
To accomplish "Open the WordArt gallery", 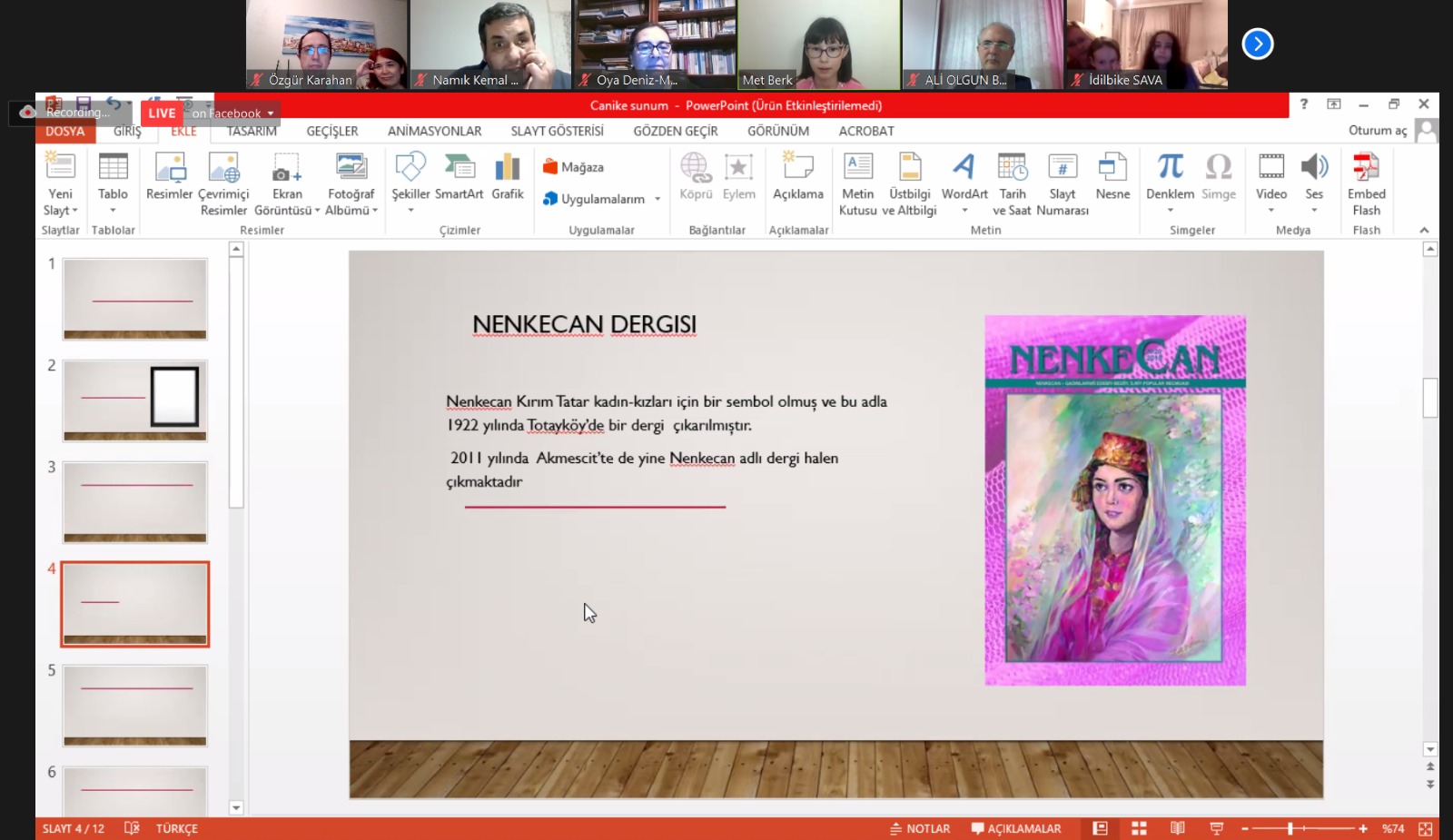I will click(964, 183).
